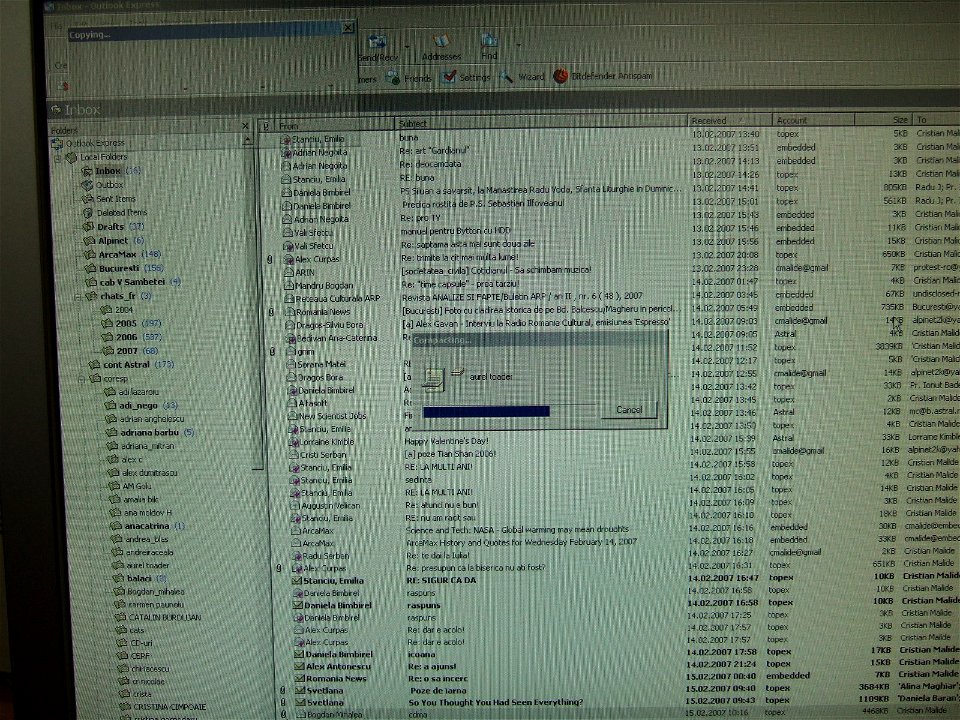The width and height of the screenshot is (960, 720).
Task: Open the Alpinet folder
Action: 114,241
